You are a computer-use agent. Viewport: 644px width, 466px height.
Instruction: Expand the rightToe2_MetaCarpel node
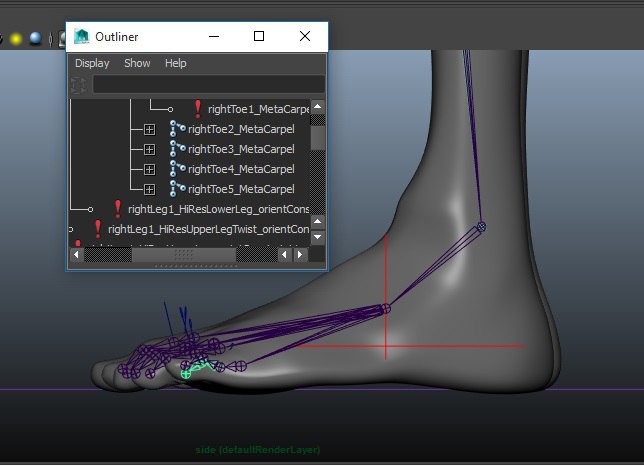click(x=150, y=130)
